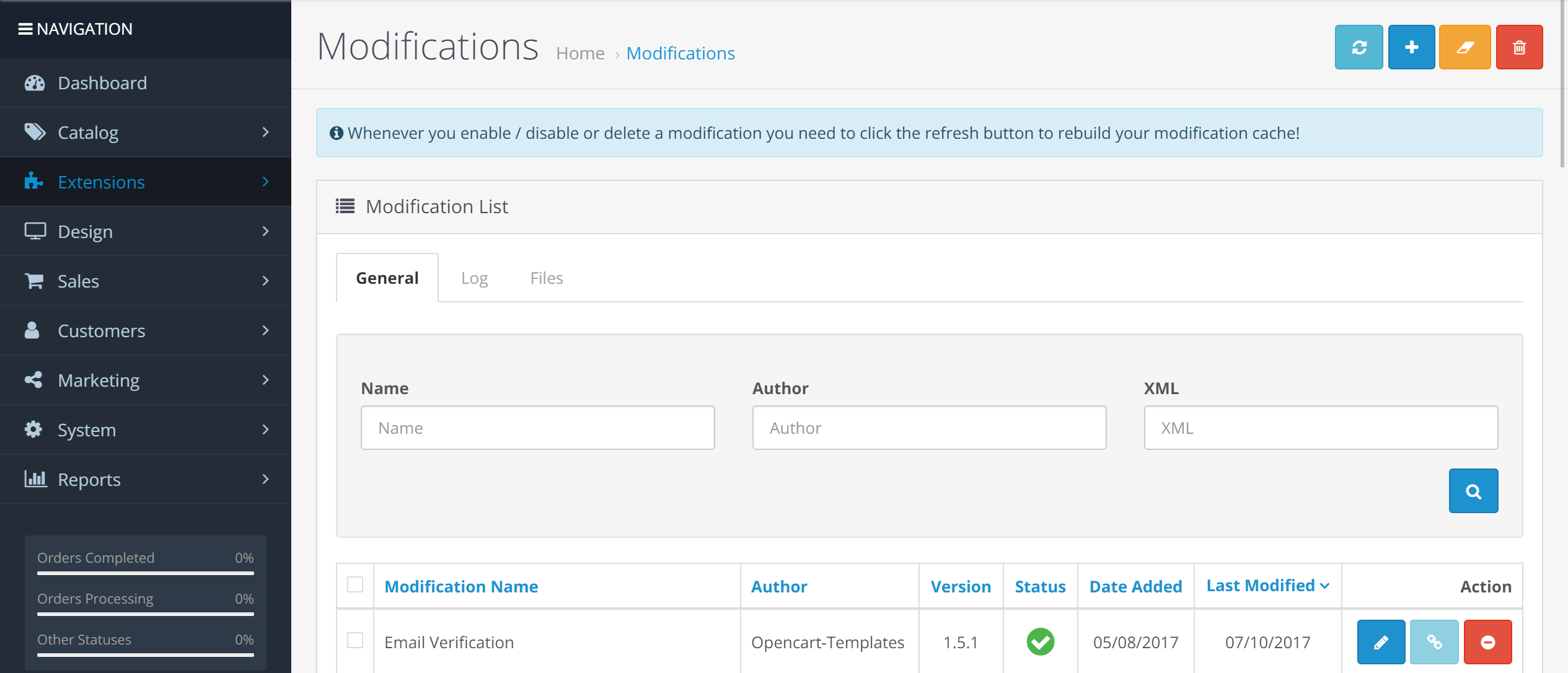Click the Sales shopping cart icon
The width and height of the screenshot is (1568, 673).
pyautogui.click(x=34, y=281)
